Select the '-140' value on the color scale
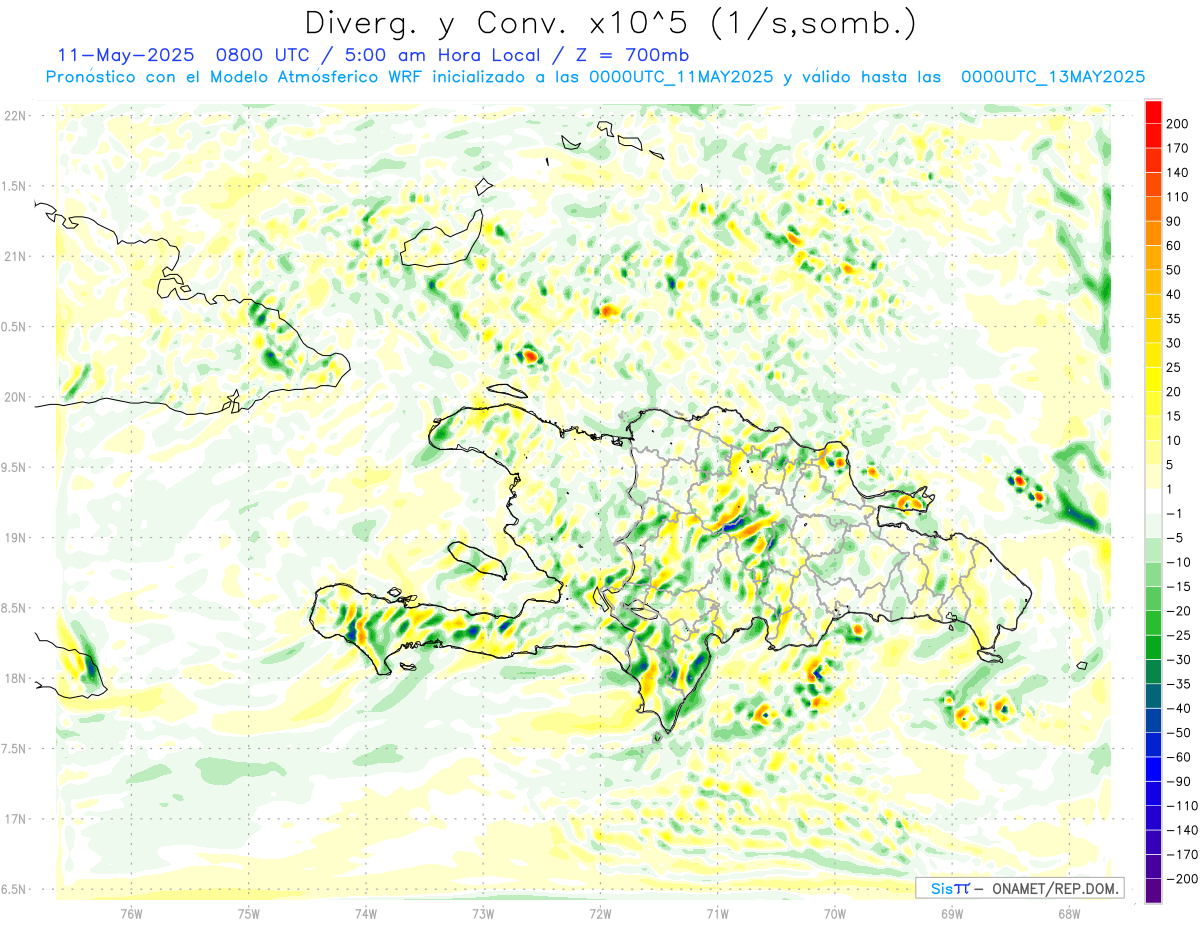Image resolution: width=1200 pixels, height=927 pixels. tap(1183, 830)
